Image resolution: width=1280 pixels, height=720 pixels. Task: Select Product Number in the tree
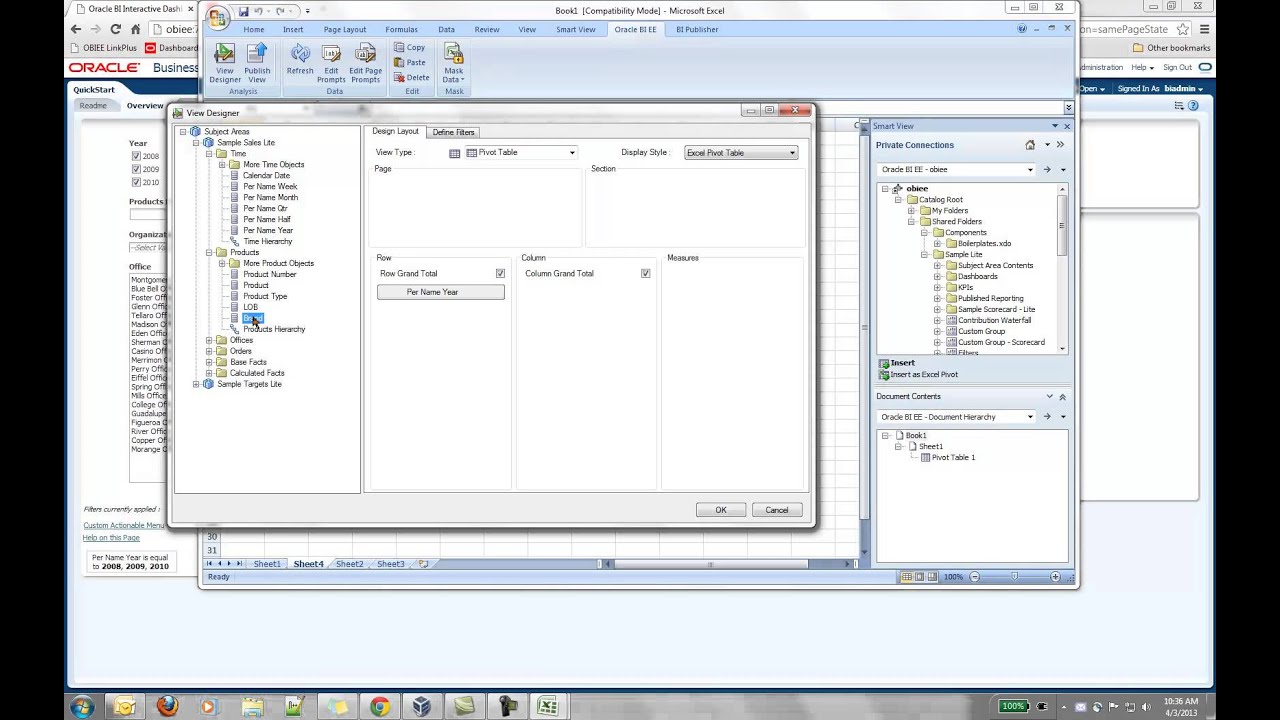tap(269, 274)
